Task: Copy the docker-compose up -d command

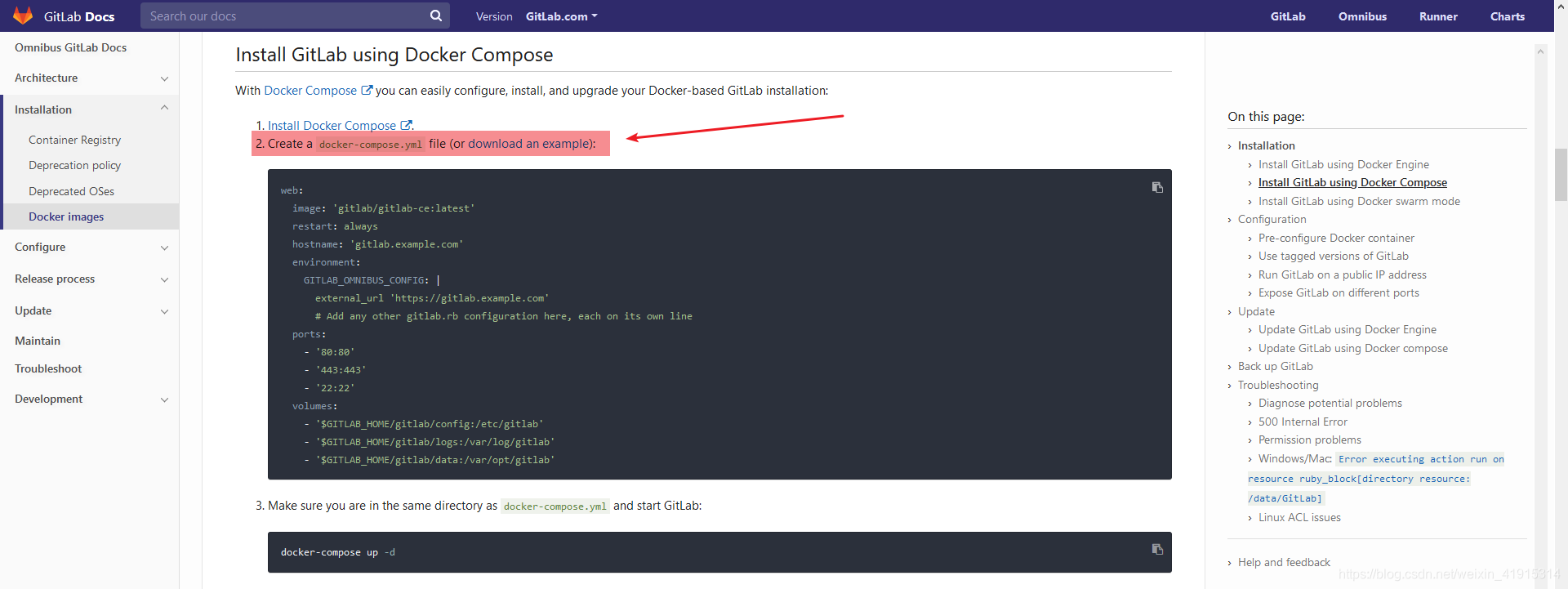Action: pyautogui.click(x=1157, y=549)
